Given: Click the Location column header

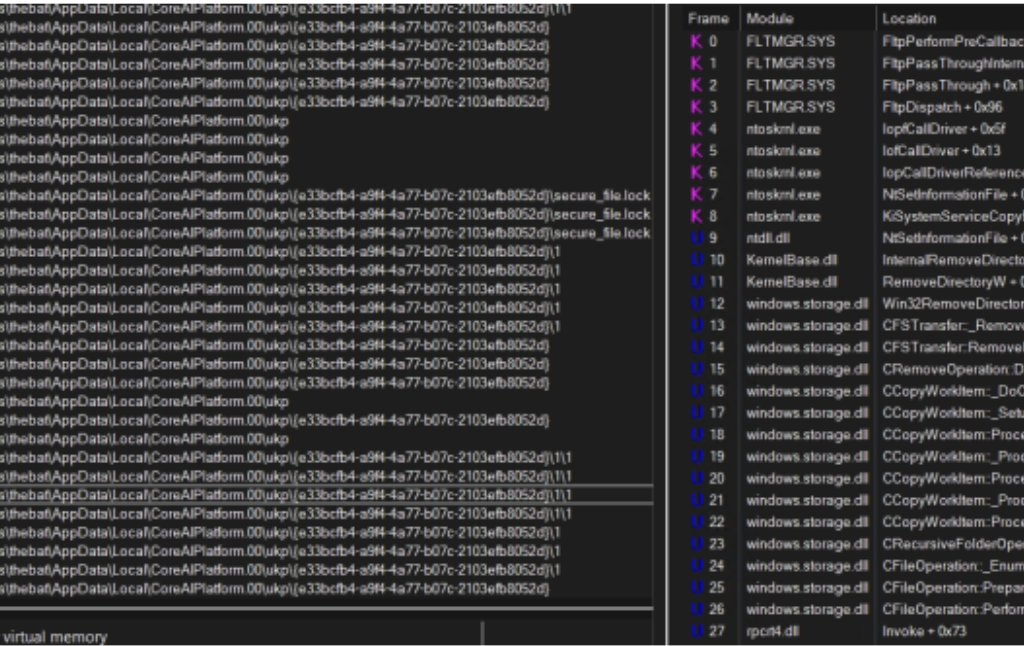Looking at the screenshot, I should 908,19.
